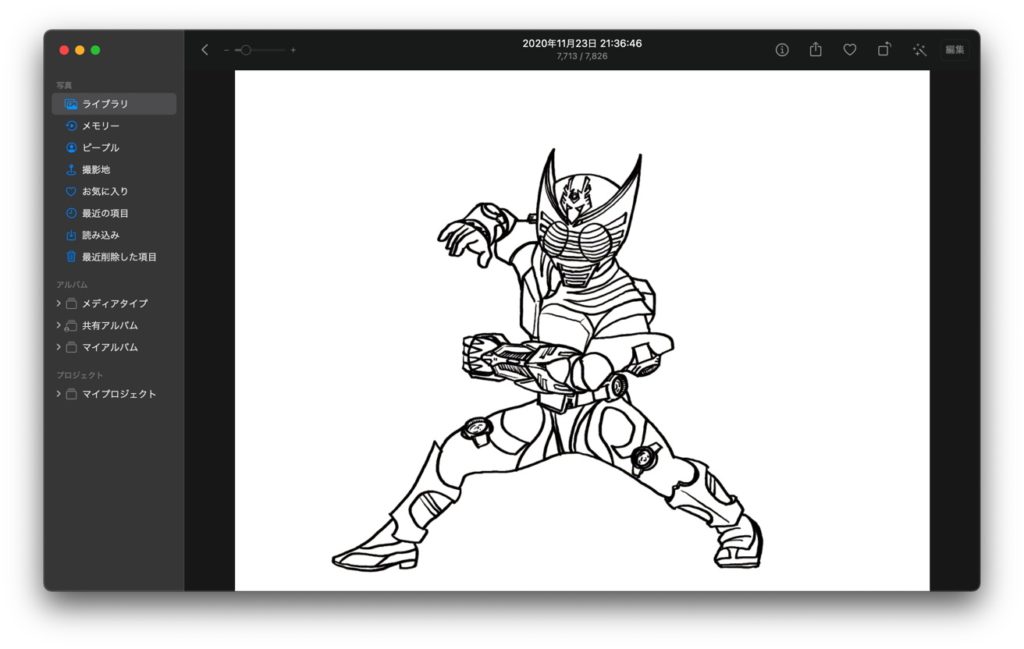Click the メモリー memories icon

[x=71, y=125]
